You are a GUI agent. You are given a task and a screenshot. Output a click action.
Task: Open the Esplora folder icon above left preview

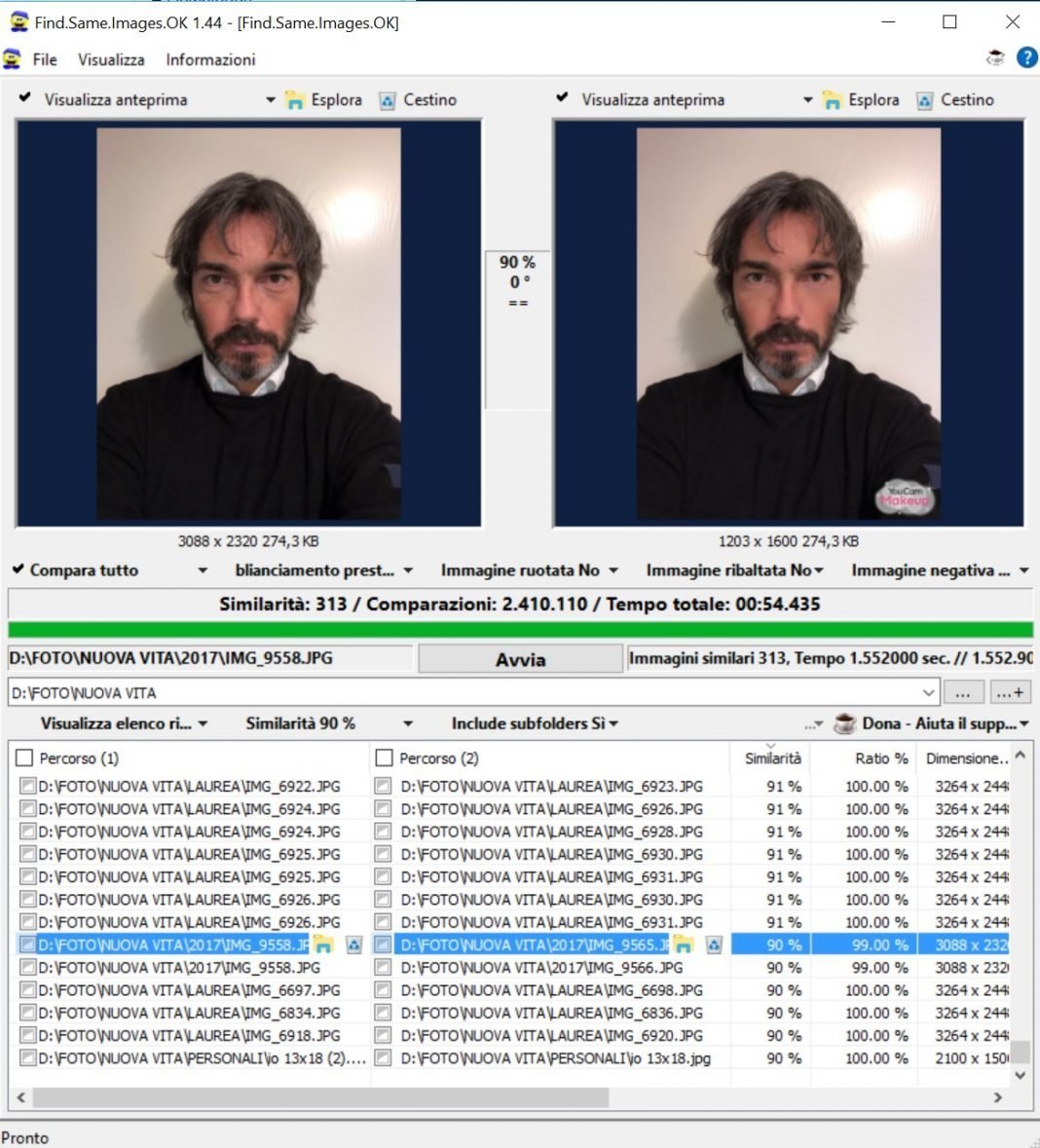click(x=293, y=99)
